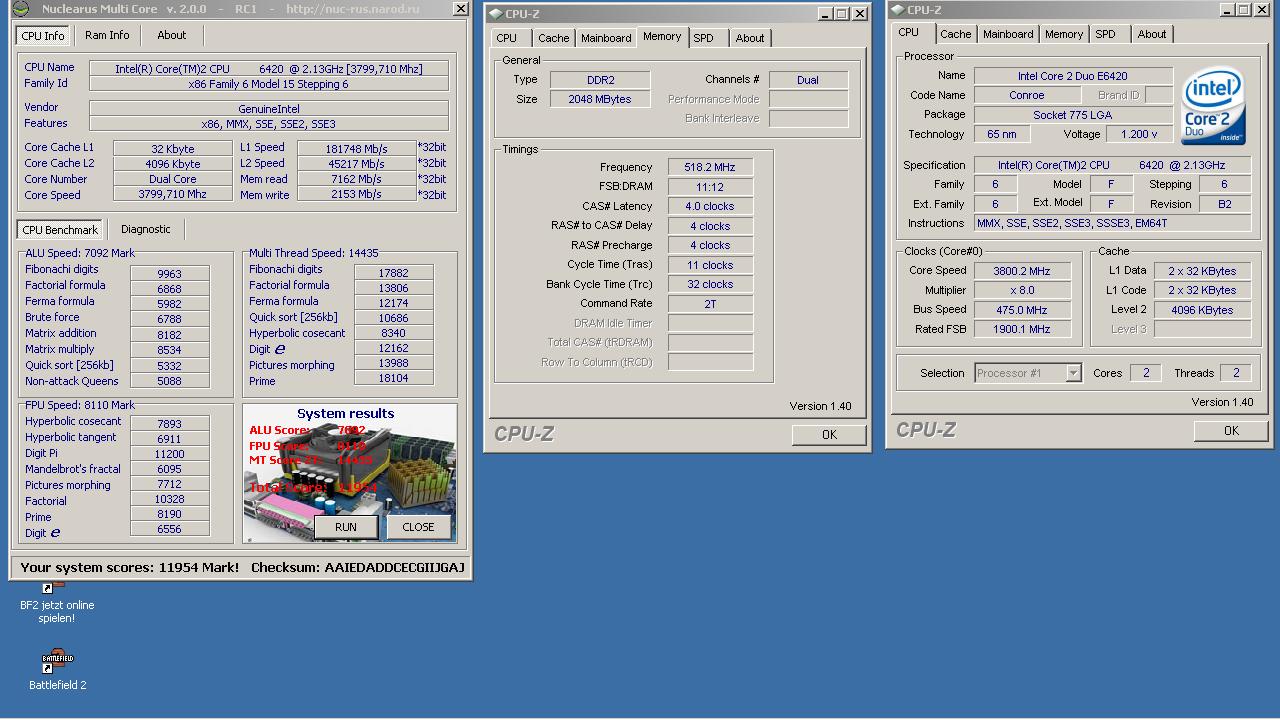Click the Core Speed 3800.2 MHz field in CPU-Z
This screenshot has width=1280, height=720.
1022,271
